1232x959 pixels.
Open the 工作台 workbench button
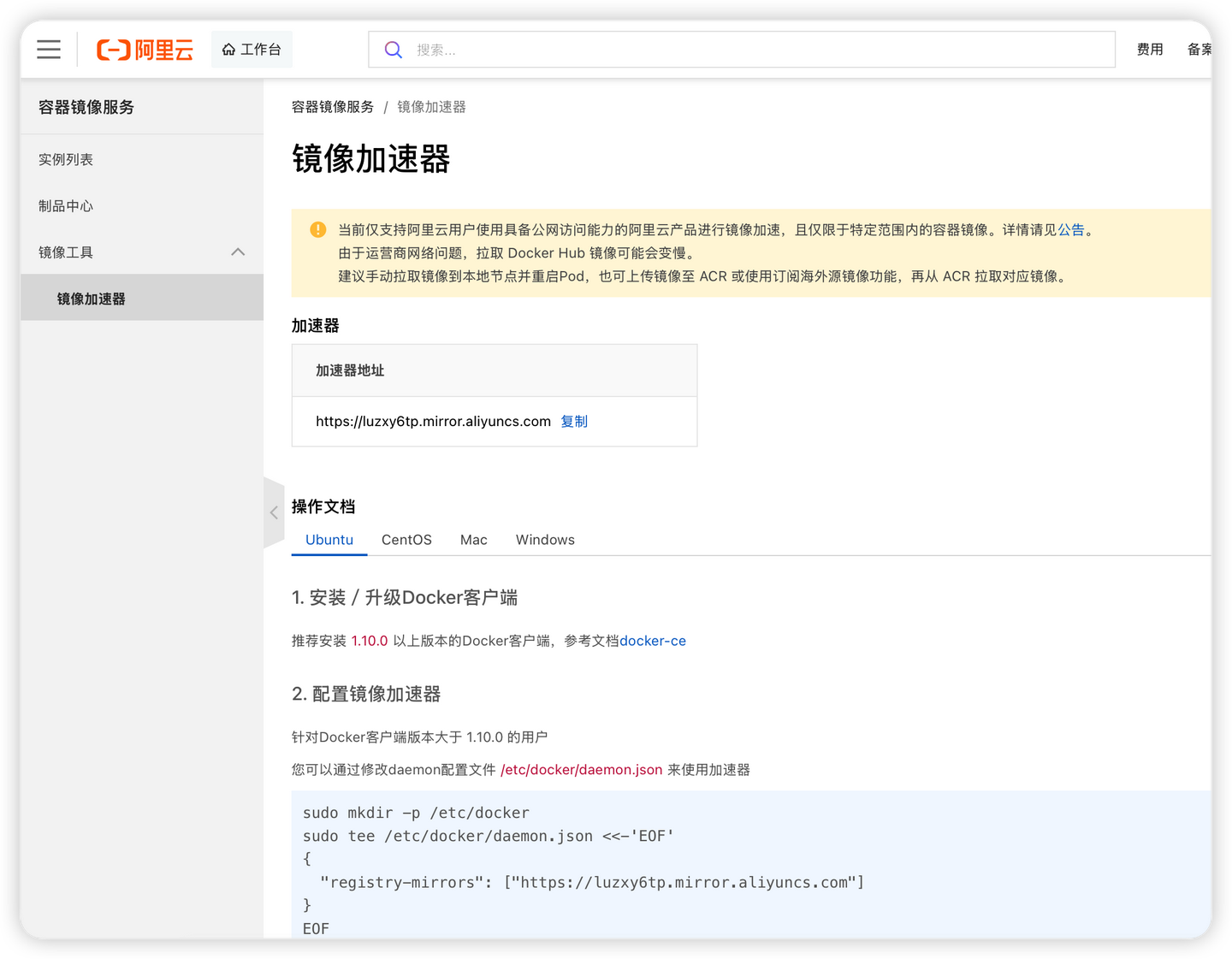[x=252, y=50]
